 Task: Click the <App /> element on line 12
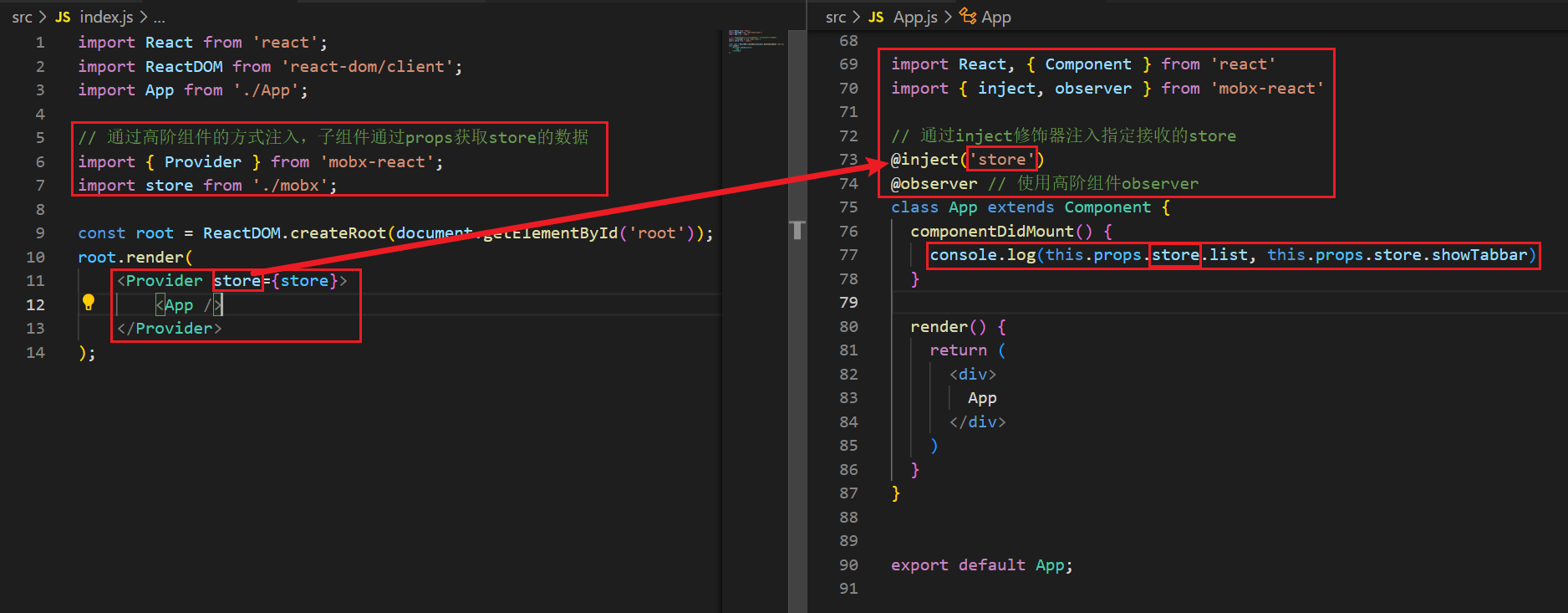[189, 304]
